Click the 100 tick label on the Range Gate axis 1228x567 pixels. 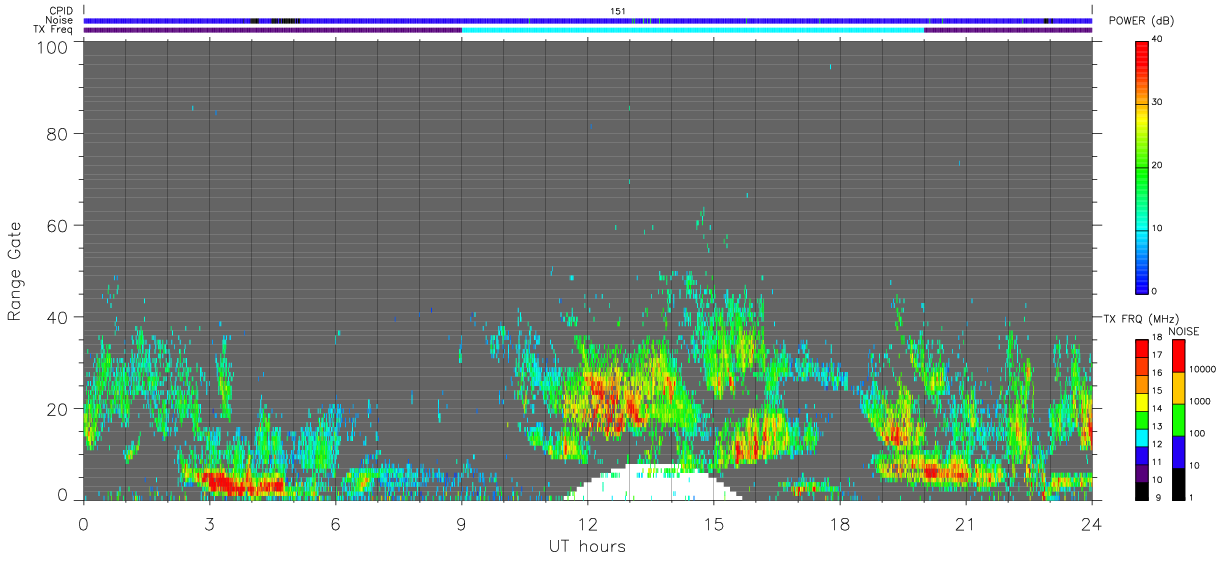coord(53,47)
